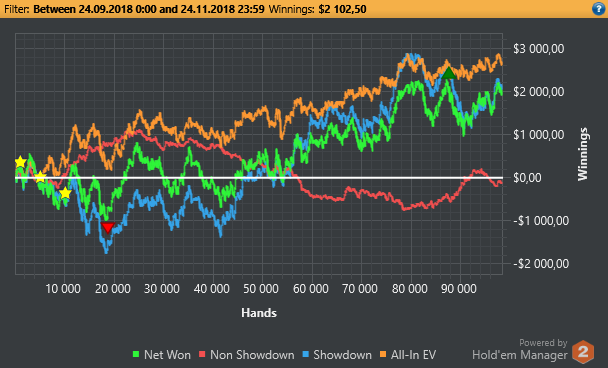Click the $2 000,00 axis label
Viewport: 608px width, 368px height.
[x=538, y=92]
